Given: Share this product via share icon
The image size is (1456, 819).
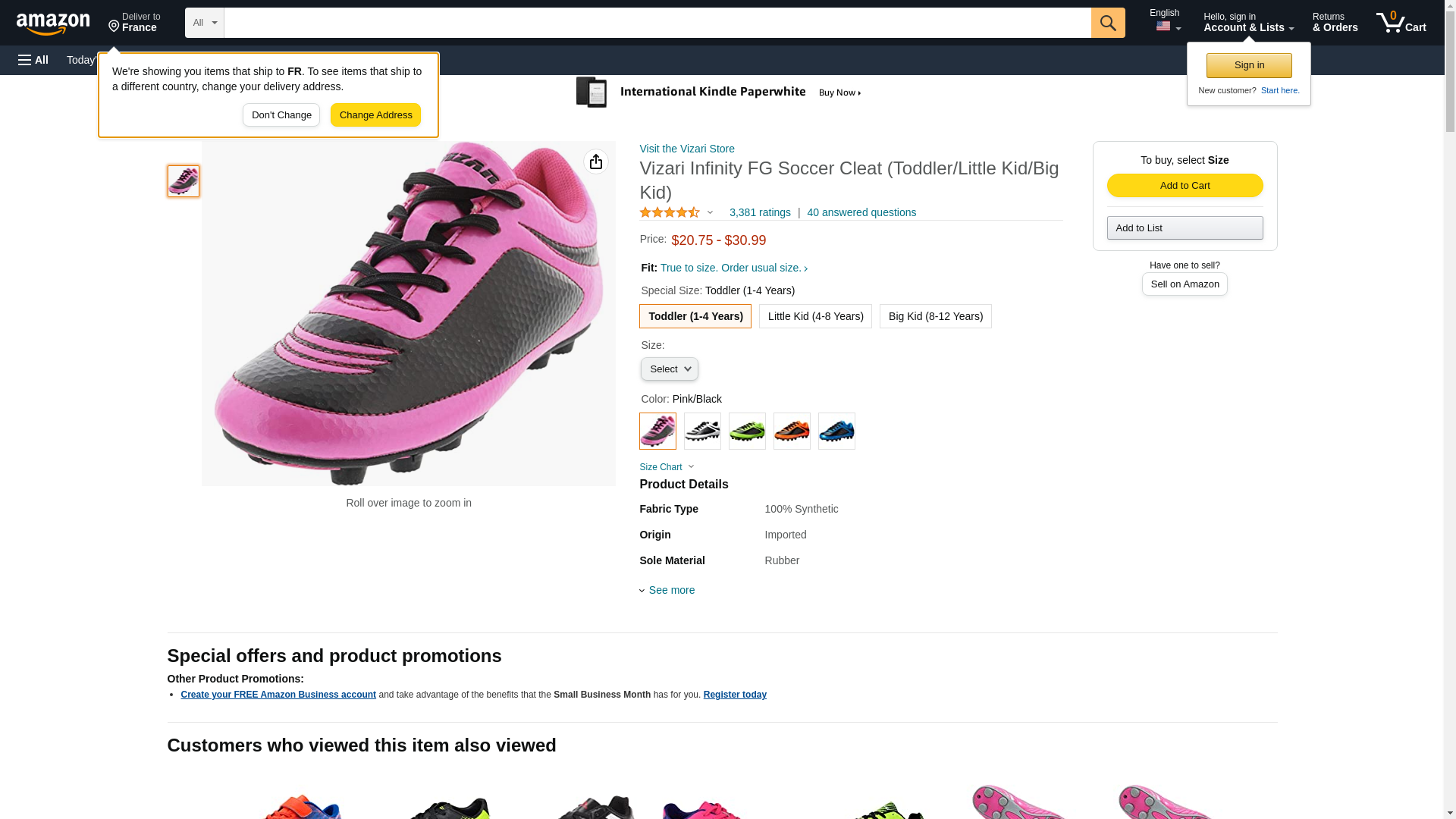Looking at the screenshot, I should [x=596, y=162].
